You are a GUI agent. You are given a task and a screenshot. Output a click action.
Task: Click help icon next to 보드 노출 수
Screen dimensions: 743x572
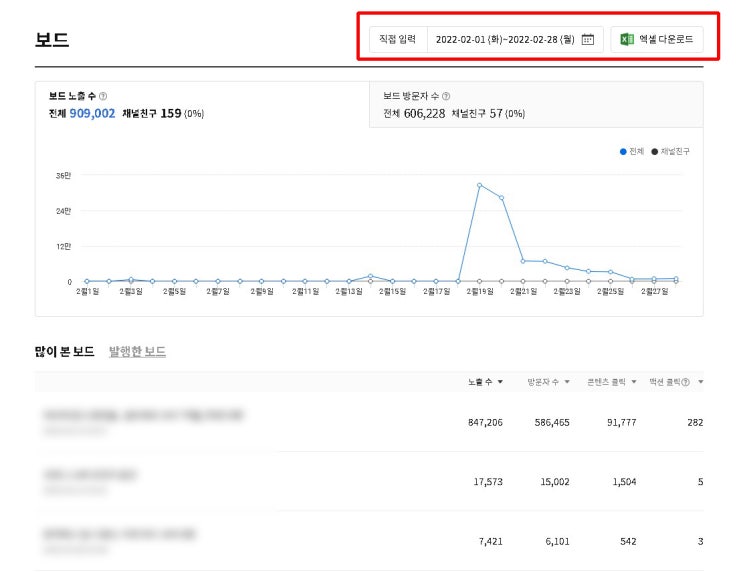pyautogui.click(x=103, y=96)
